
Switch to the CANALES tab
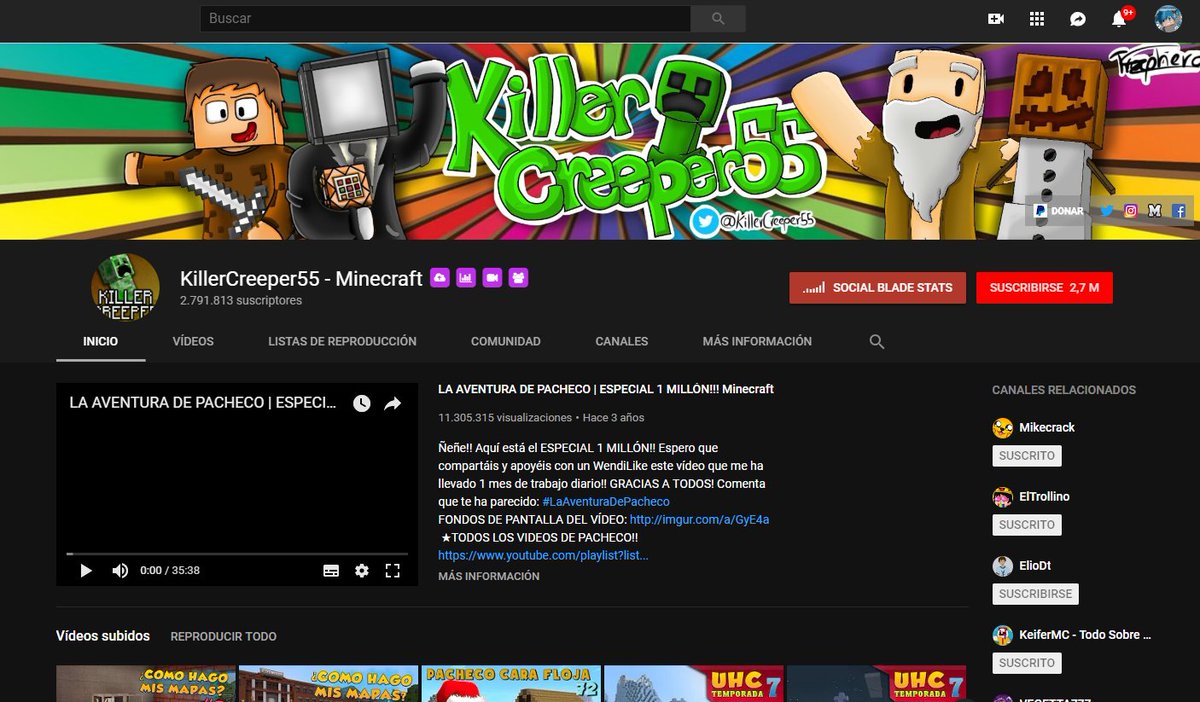pyautogui.click(x=621, y=341)
